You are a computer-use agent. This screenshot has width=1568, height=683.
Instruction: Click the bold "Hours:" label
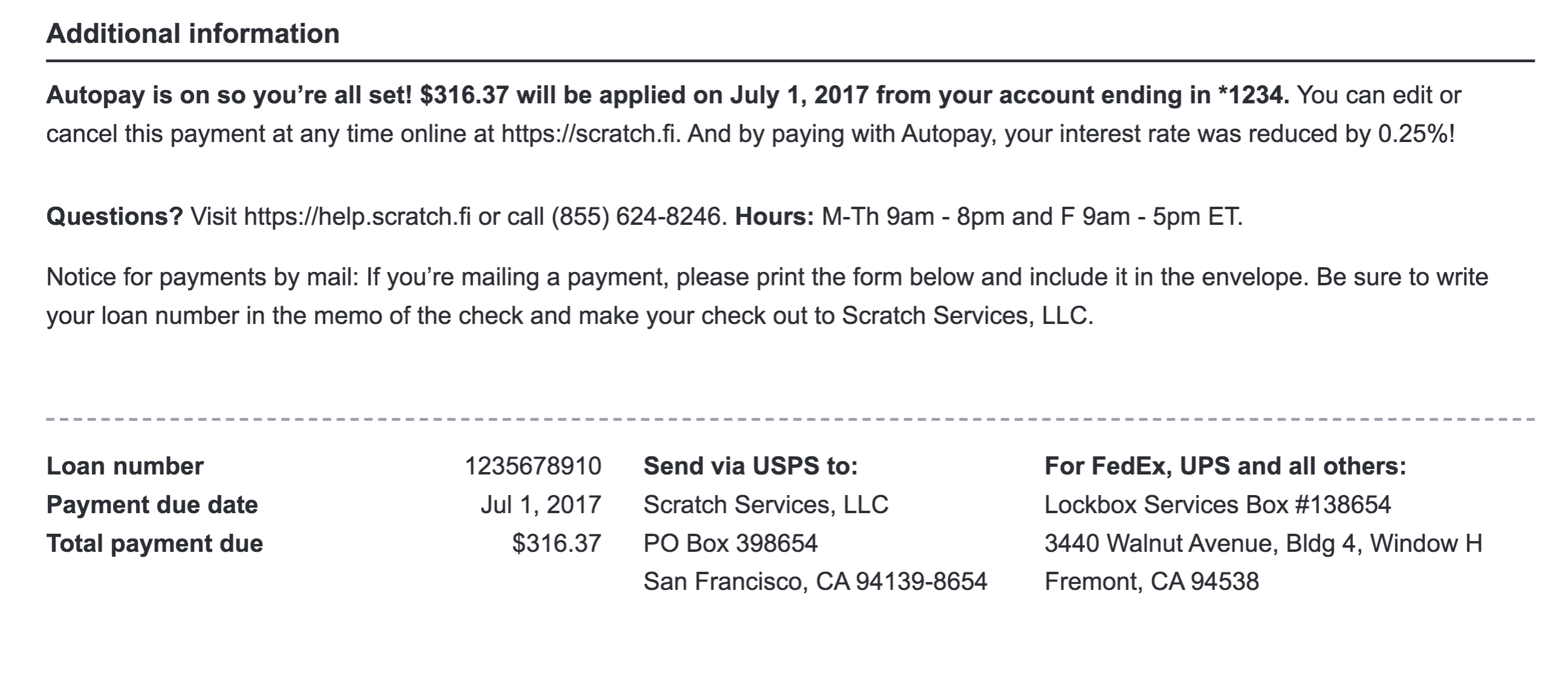(x=774, y=217)
